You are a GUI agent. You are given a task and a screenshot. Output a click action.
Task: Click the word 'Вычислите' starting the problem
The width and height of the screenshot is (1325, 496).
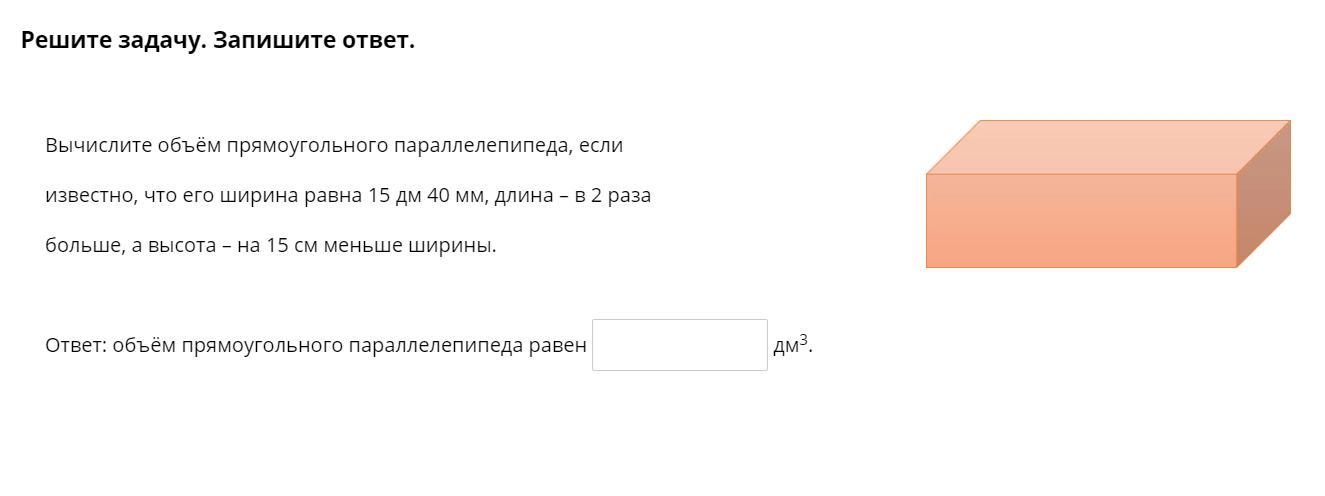pos(97,146)
